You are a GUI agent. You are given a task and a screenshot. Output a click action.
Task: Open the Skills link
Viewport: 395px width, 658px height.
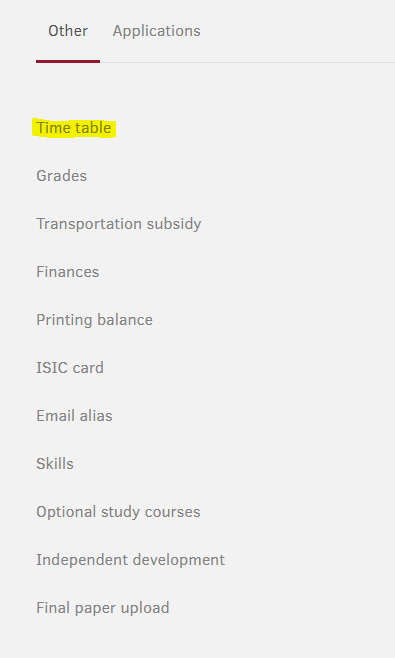pyautogui.click(x=55, y=464)
